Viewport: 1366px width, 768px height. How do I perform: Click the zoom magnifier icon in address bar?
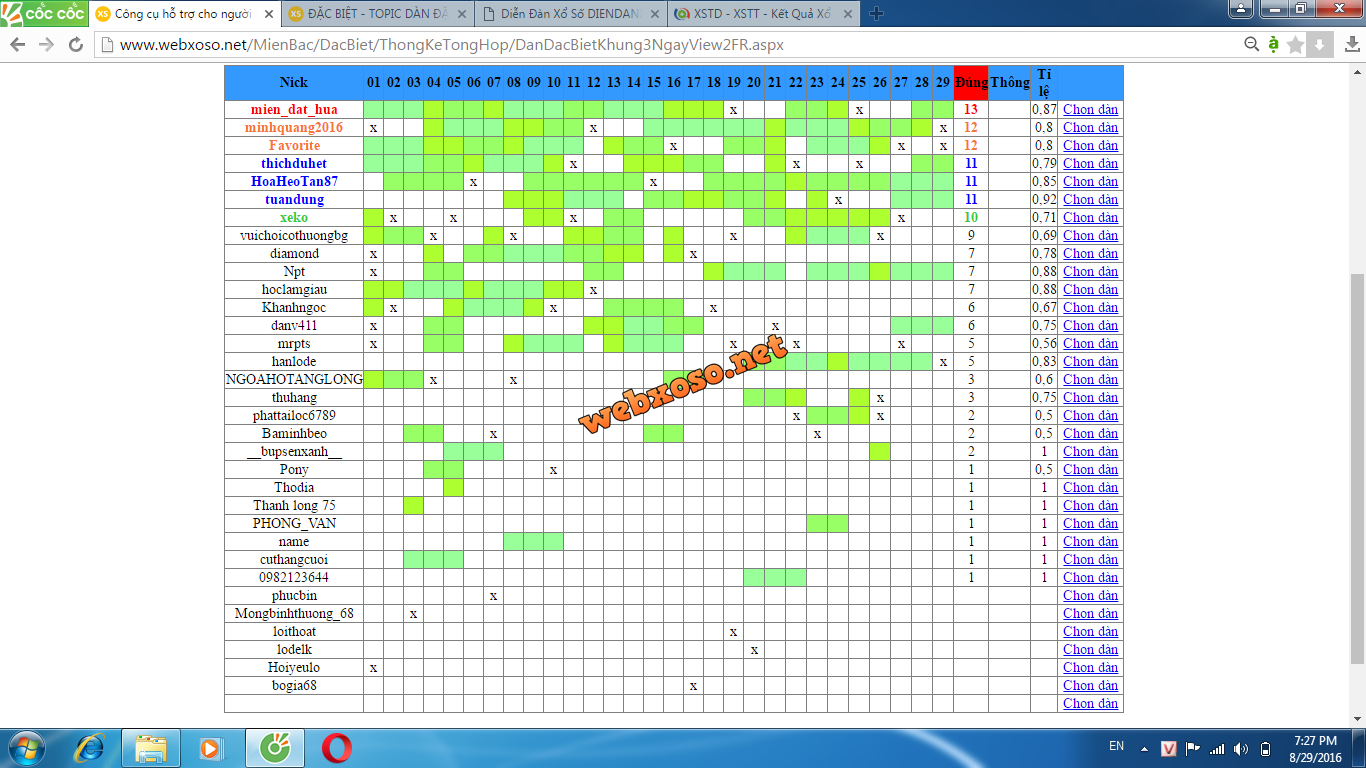coord(1251,45)
